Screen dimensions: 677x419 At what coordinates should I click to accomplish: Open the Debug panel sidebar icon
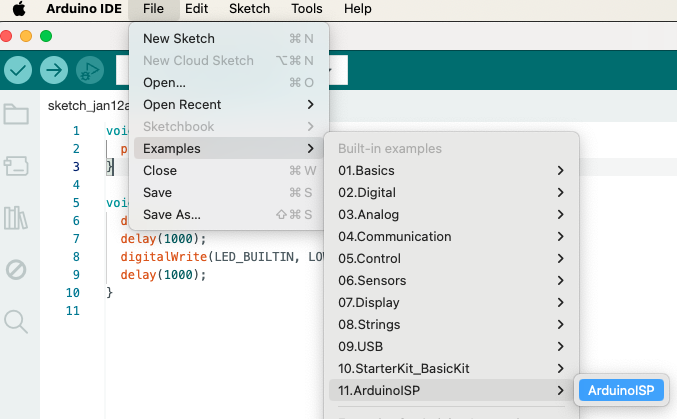point(16,270)
